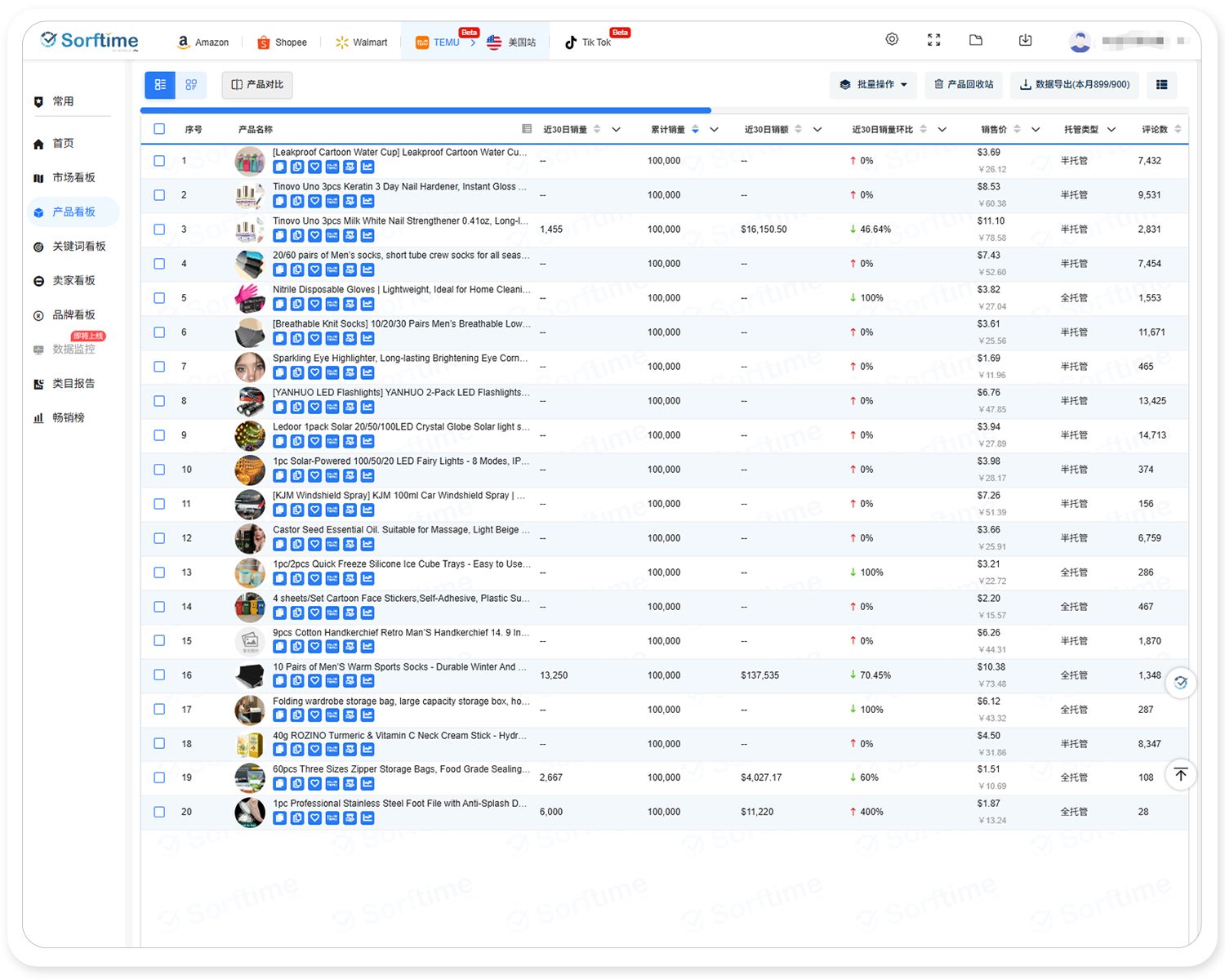This screenshot has height=980, width=1225.
Task: Sort by cumulative sales (累计销量) arrows
Action: pos(695,129)
